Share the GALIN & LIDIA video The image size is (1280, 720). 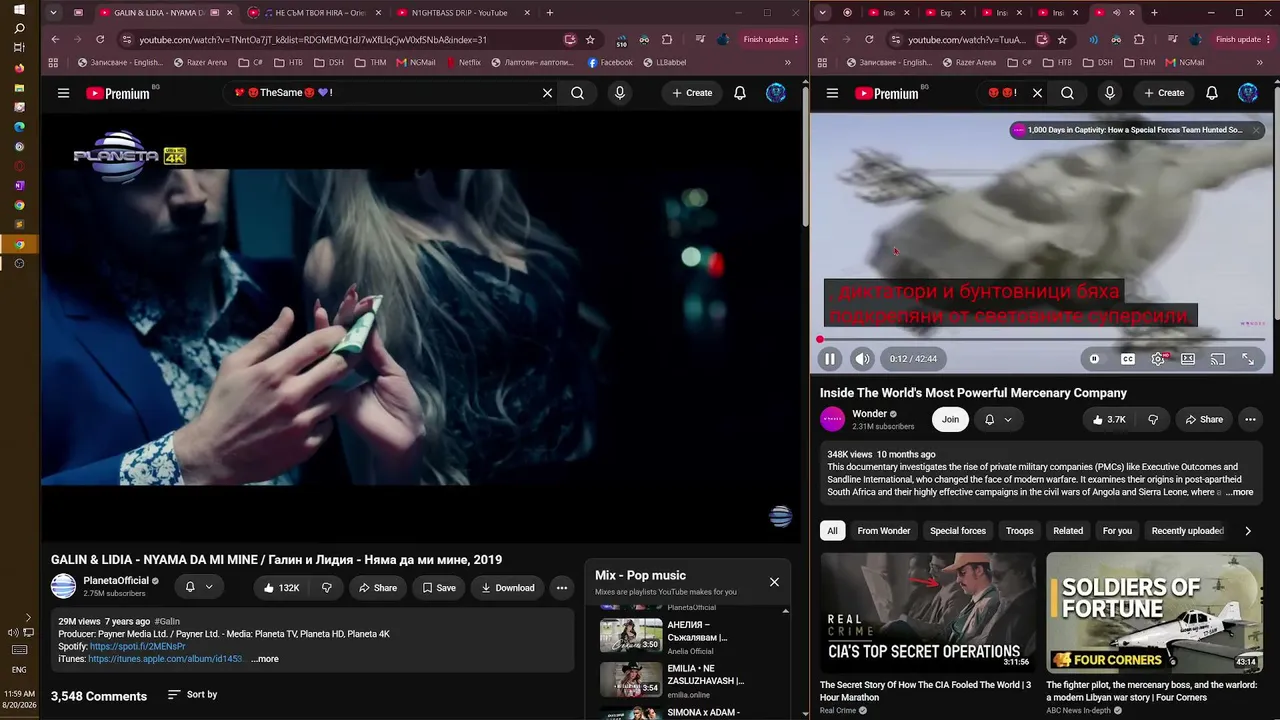(378, 588)
